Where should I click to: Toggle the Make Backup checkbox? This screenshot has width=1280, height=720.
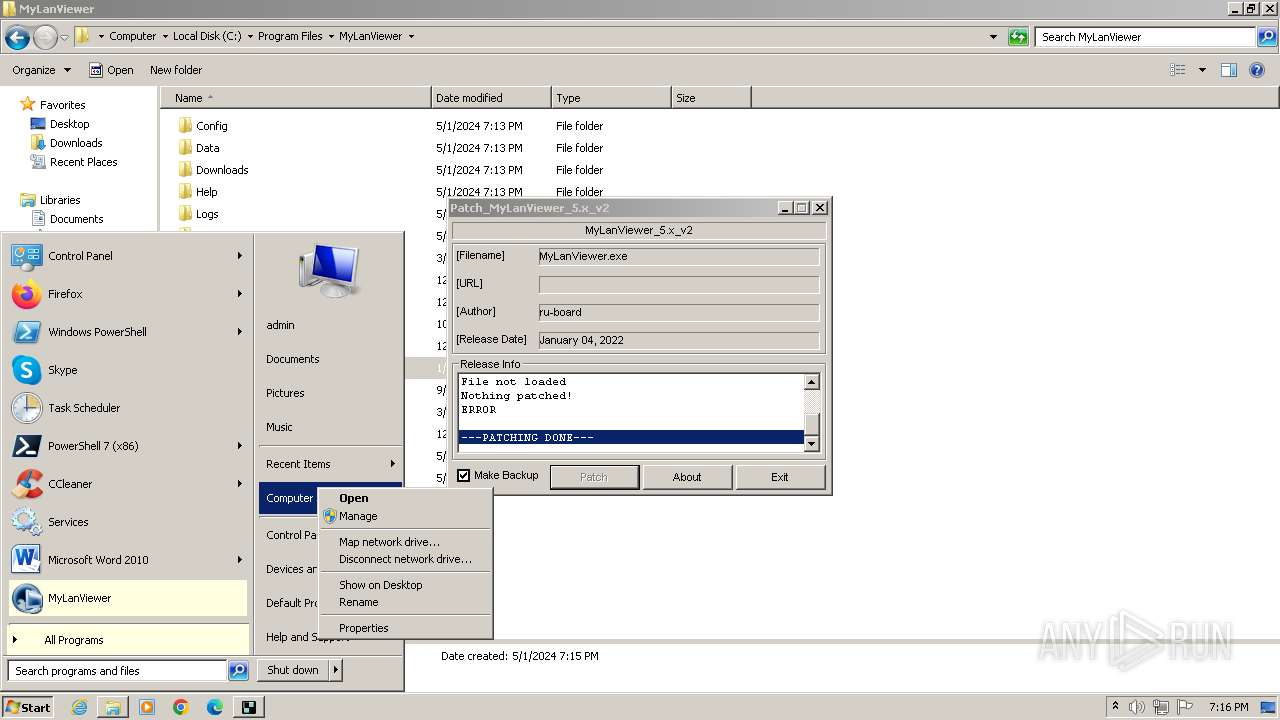point(463,476)
